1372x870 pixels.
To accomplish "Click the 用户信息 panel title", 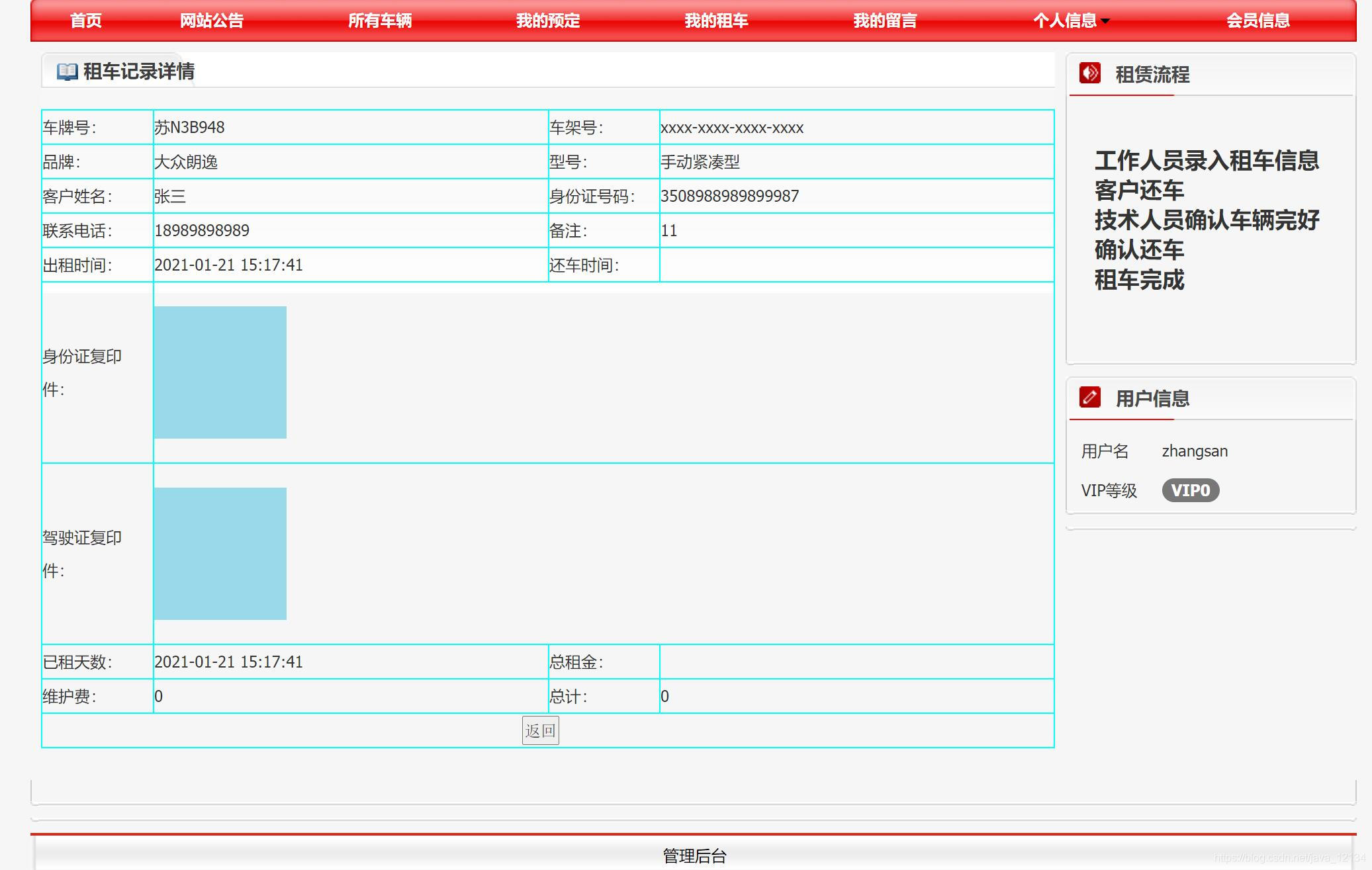I will pyautogui.click(x=1152, y=398).
